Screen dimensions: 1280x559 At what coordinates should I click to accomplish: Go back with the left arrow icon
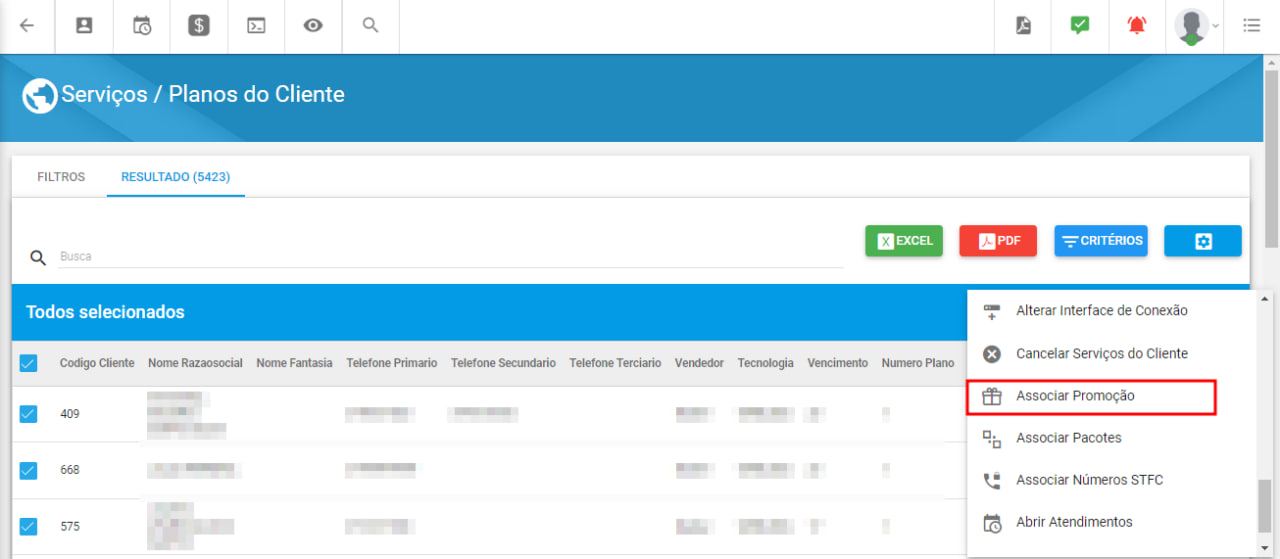(x=27, y=26)
